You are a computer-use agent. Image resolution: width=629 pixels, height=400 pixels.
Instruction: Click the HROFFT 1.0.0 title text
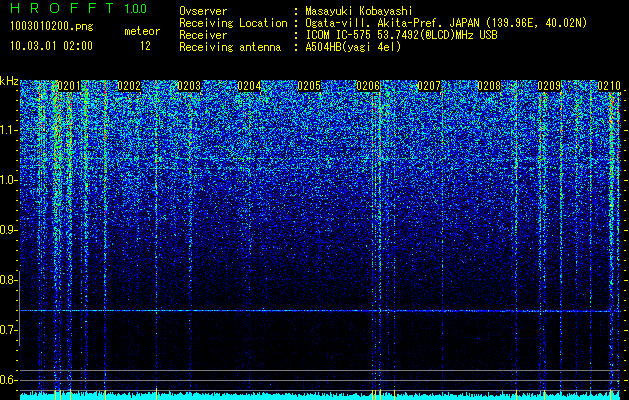pos(78,8)
